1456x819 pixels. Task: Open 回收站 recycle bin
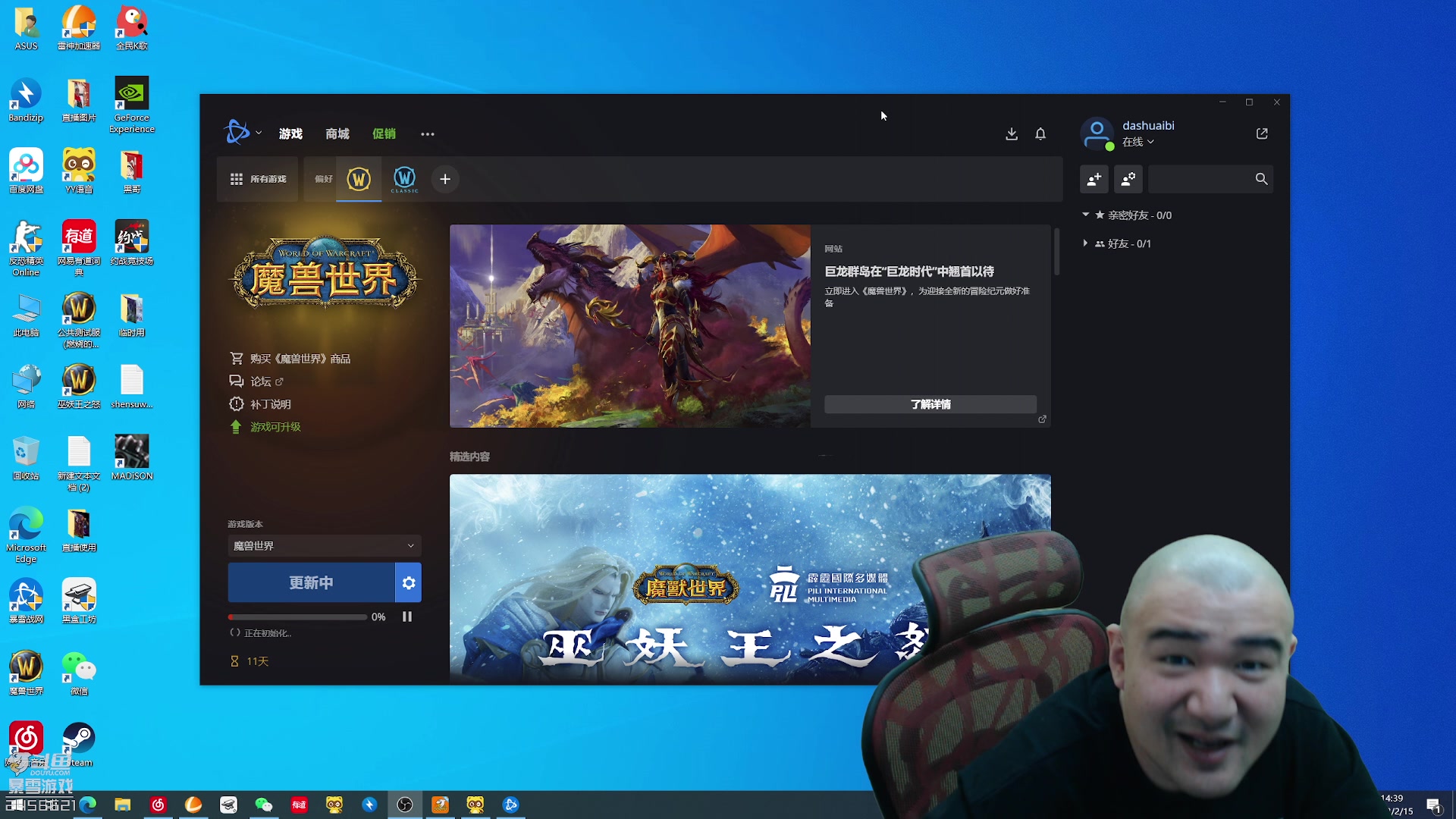point(26,457)
